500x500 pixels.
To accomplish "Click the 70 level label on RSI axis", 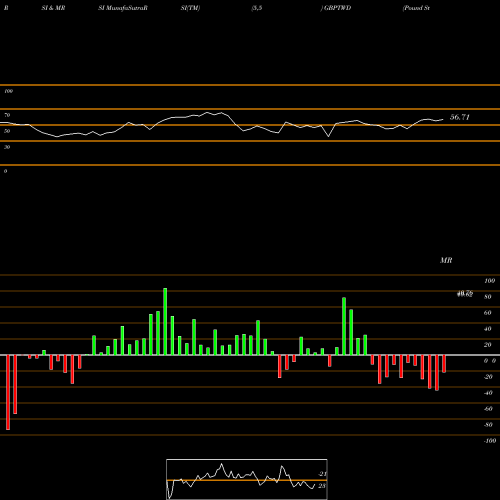I will [7, 115].
